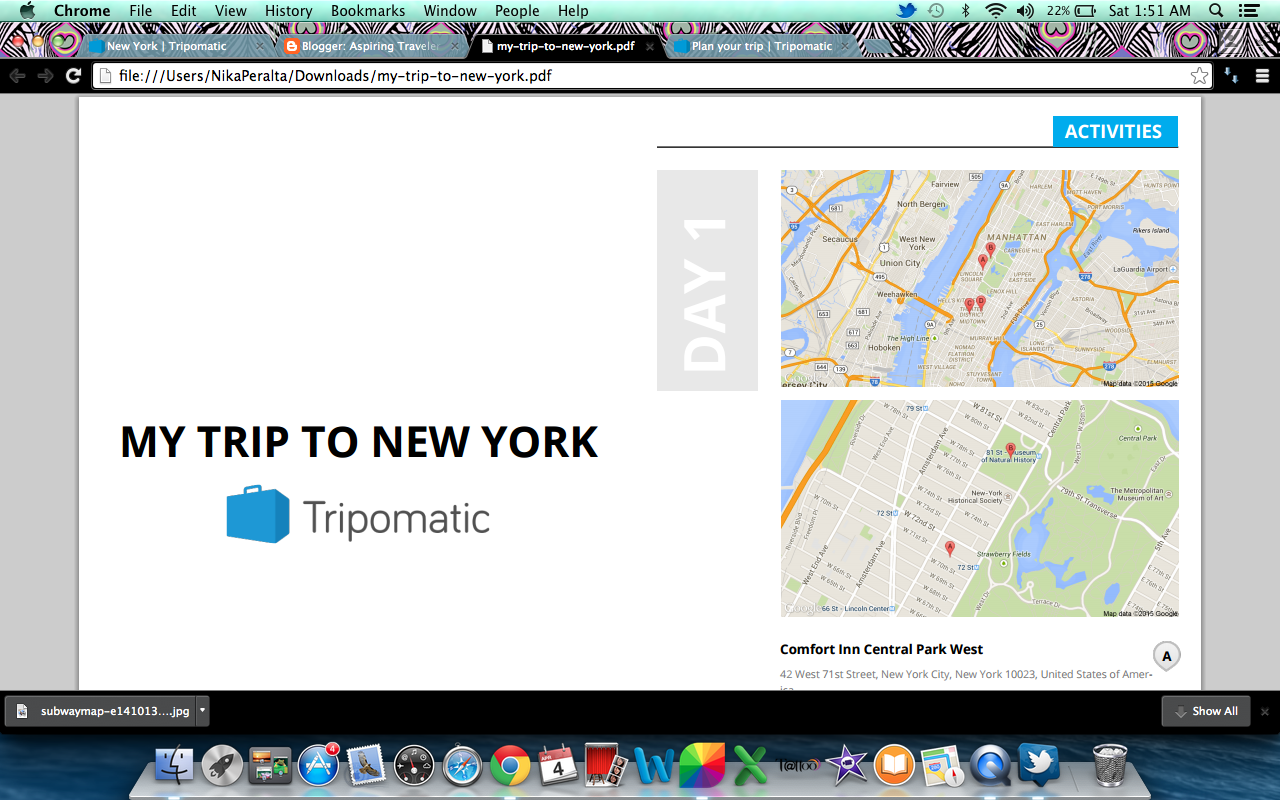Open Spotlight search magnifier
The width and height of the screenshot is (1280, 800).
pyautogui.click(x=1216, y=11)
